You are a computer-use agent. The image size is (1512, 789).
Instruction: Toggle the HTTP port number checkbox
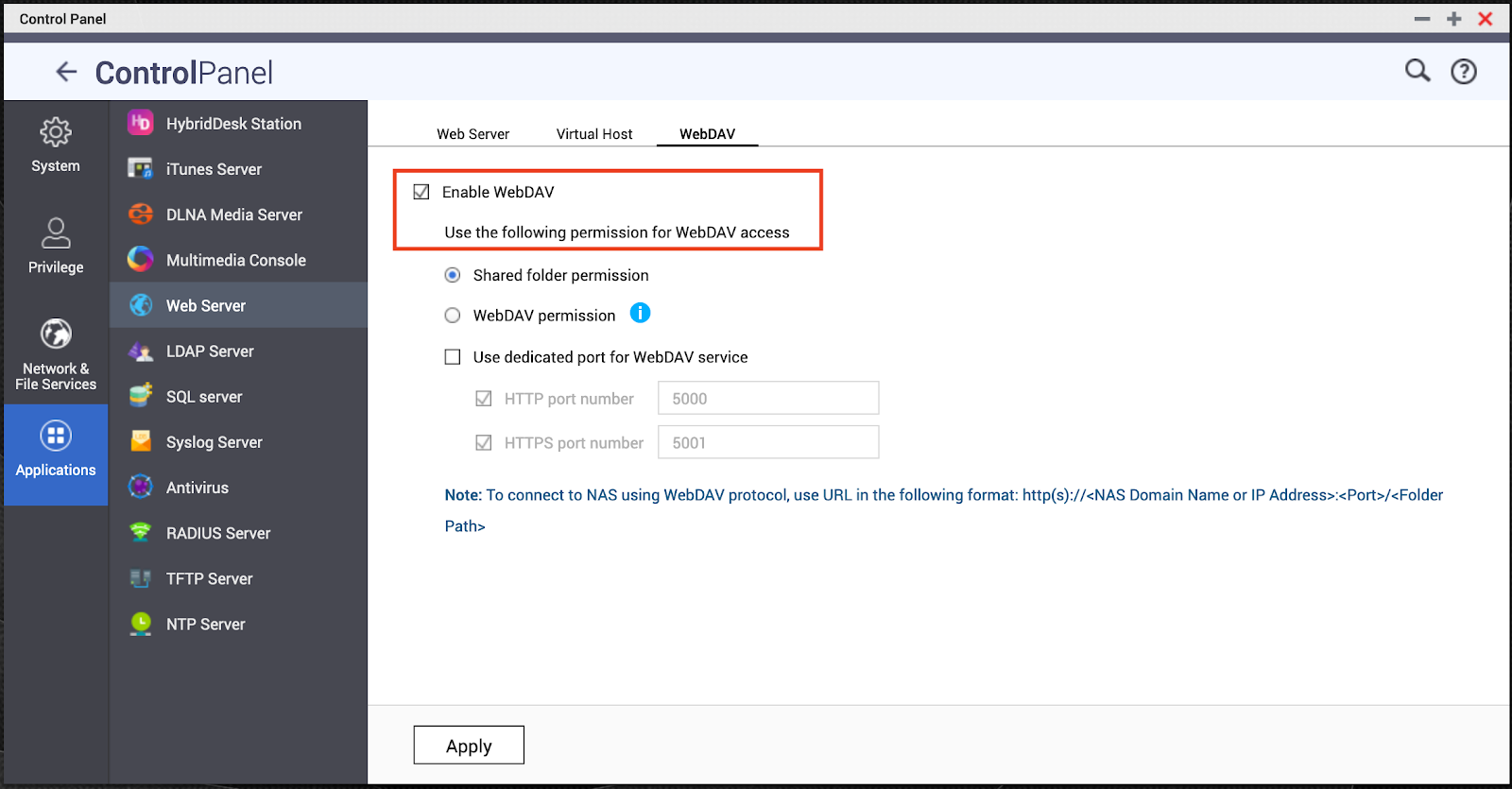point(484,399)
